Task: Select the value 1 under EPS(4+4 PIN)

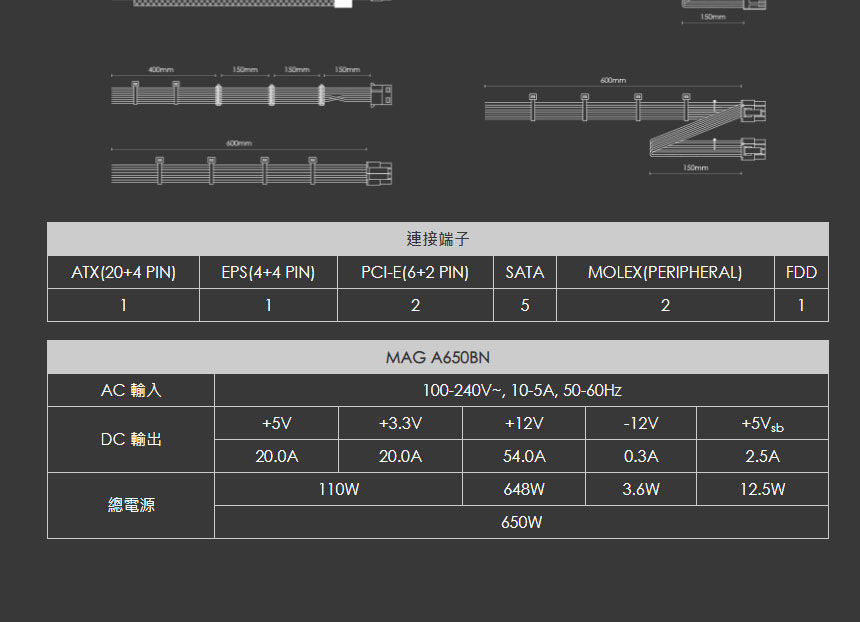Action: click(268, 305)
